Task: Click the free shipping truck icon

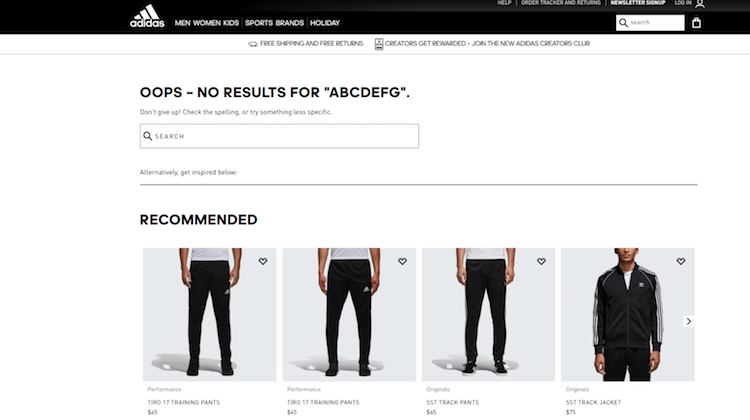Action: pos(253,44)
